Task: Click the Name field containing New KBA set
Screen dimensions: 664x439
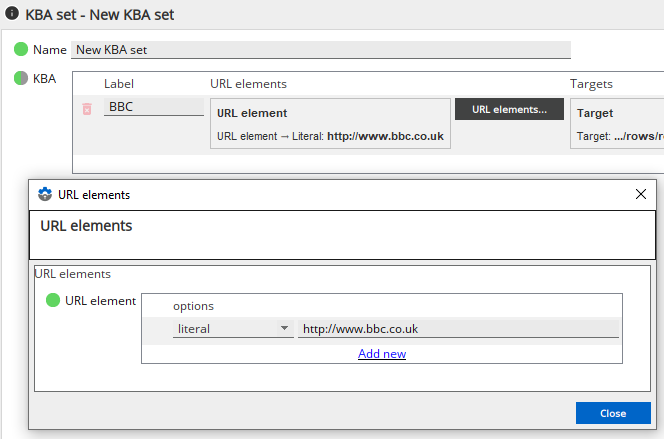Action: click(320, 50)
